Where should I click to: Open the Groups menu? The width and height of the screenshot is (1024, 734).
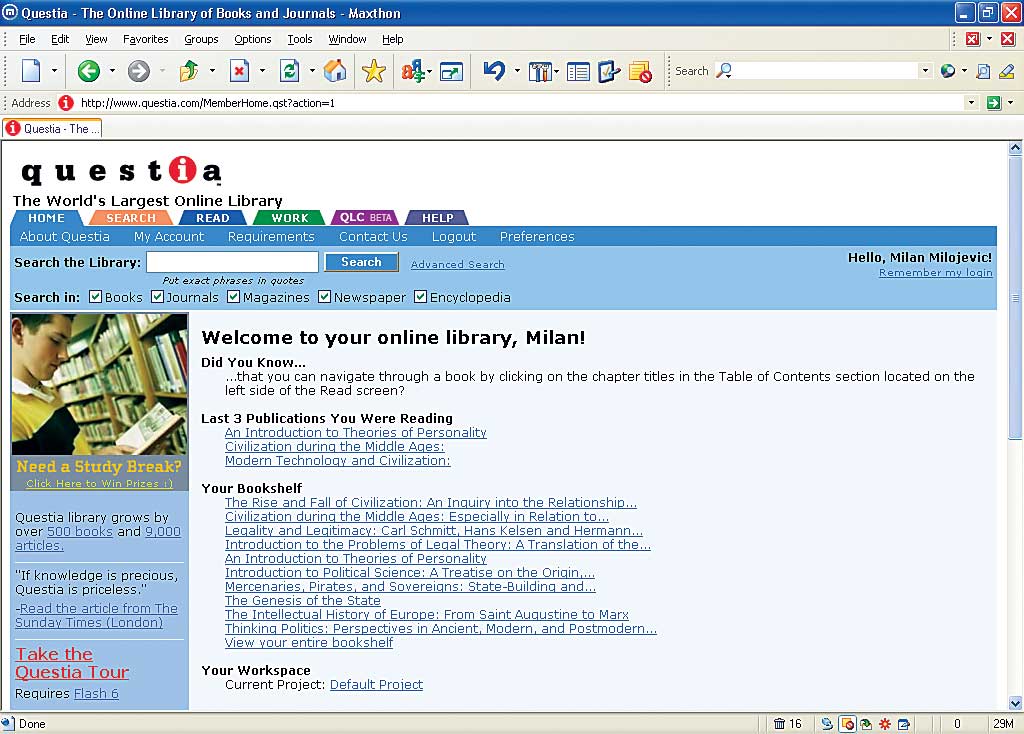[x=201, y=39]
